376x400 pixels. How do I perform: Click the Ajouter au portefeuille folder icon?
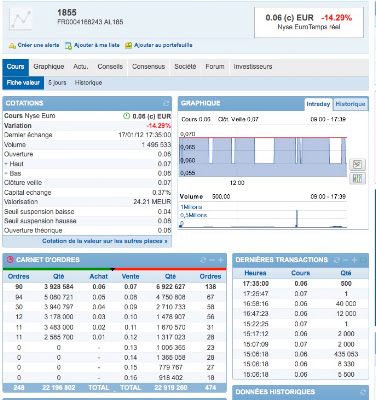pyautogui.click(x=128, y=45)
